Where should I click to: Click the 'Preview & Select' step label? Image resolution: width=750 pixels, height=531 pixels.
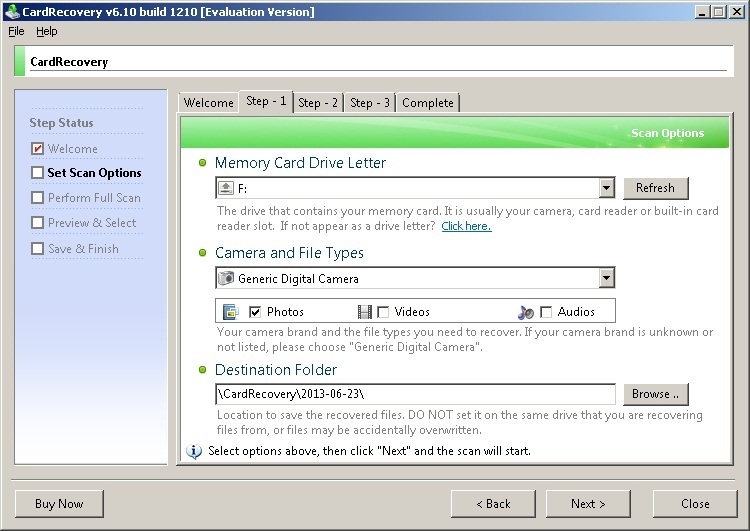point(92,223)
